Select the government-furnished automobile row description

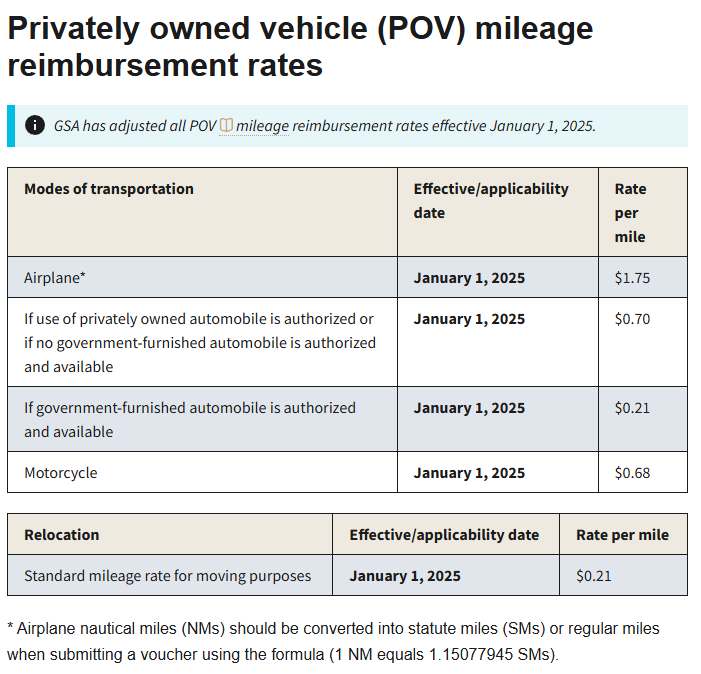190,420
